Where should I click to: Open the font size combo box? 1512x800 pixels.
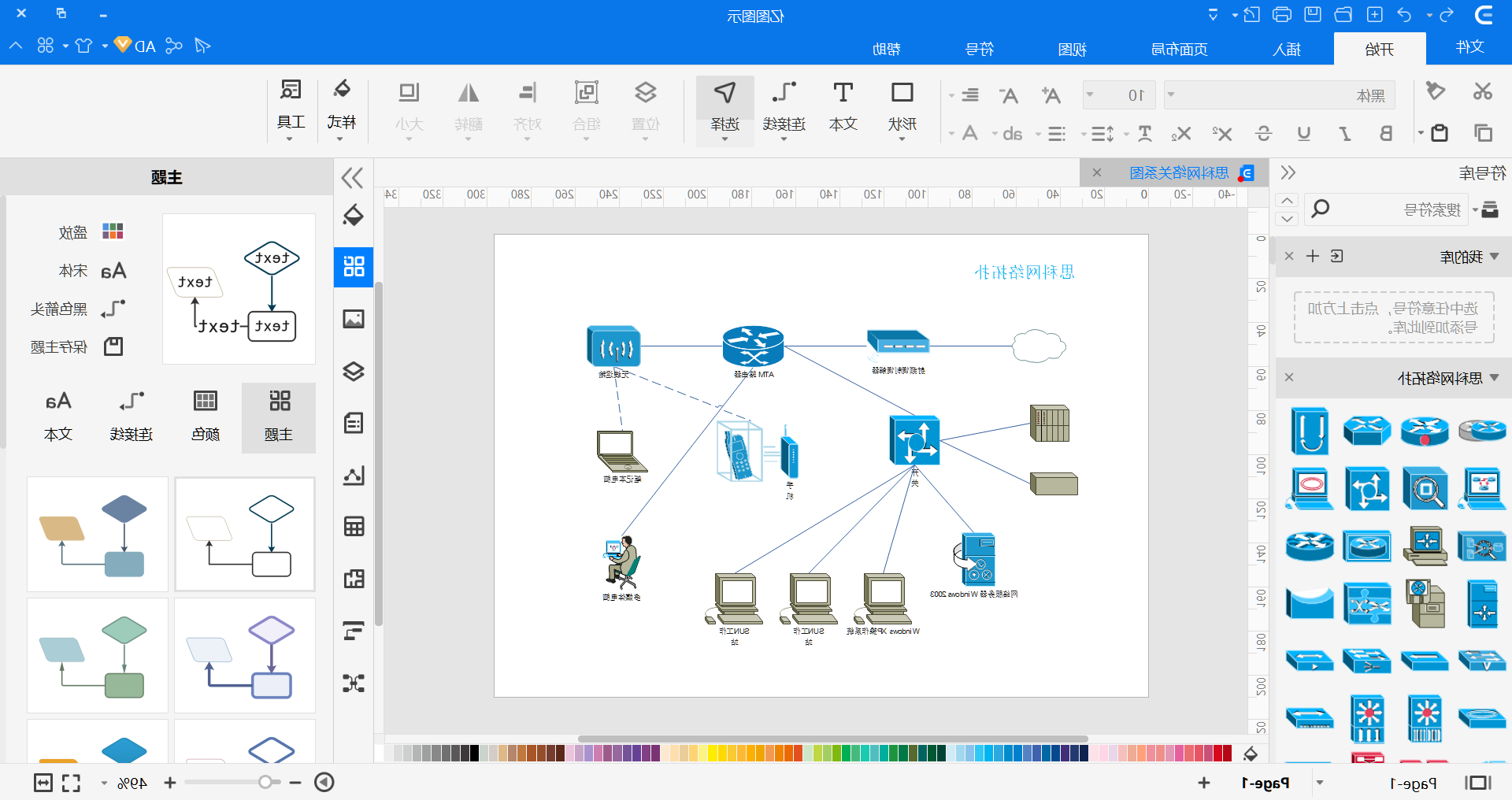[x=1118, y=95]
